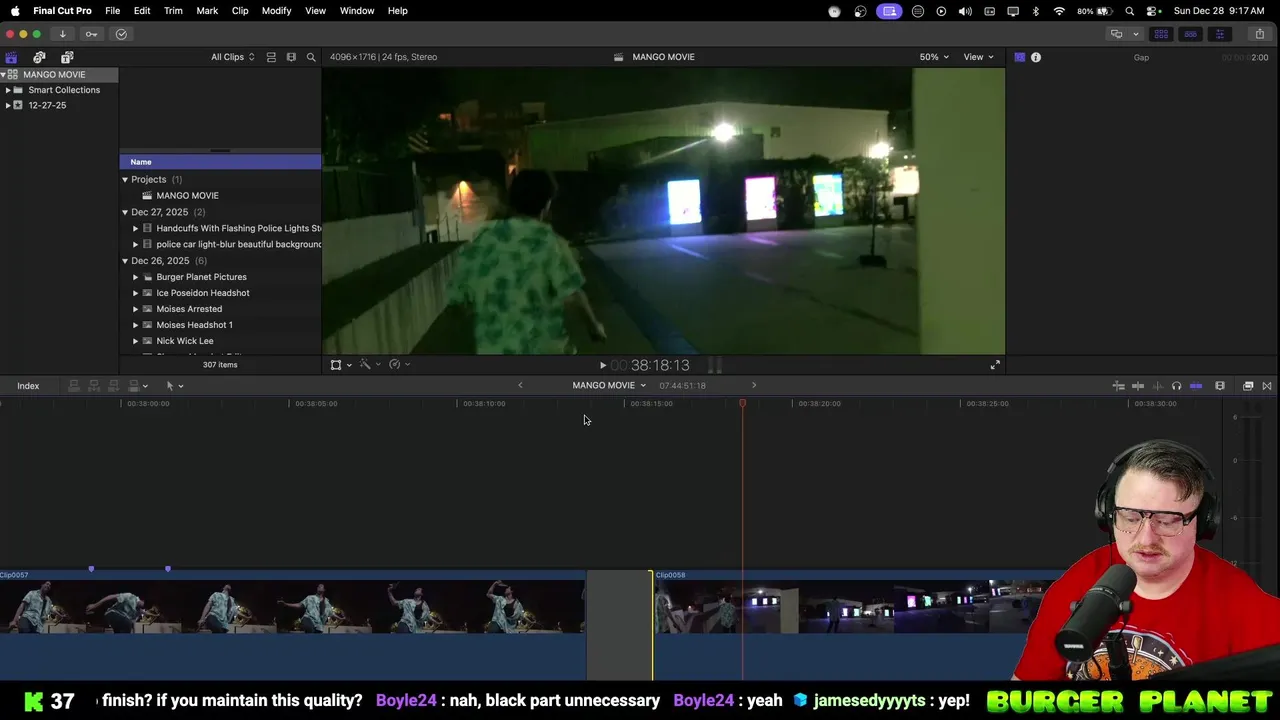Image resolution: width=1280 pixels, height=720 pixels.
Task: Select Moises Arrested clip row
Action: pos(220,309)
